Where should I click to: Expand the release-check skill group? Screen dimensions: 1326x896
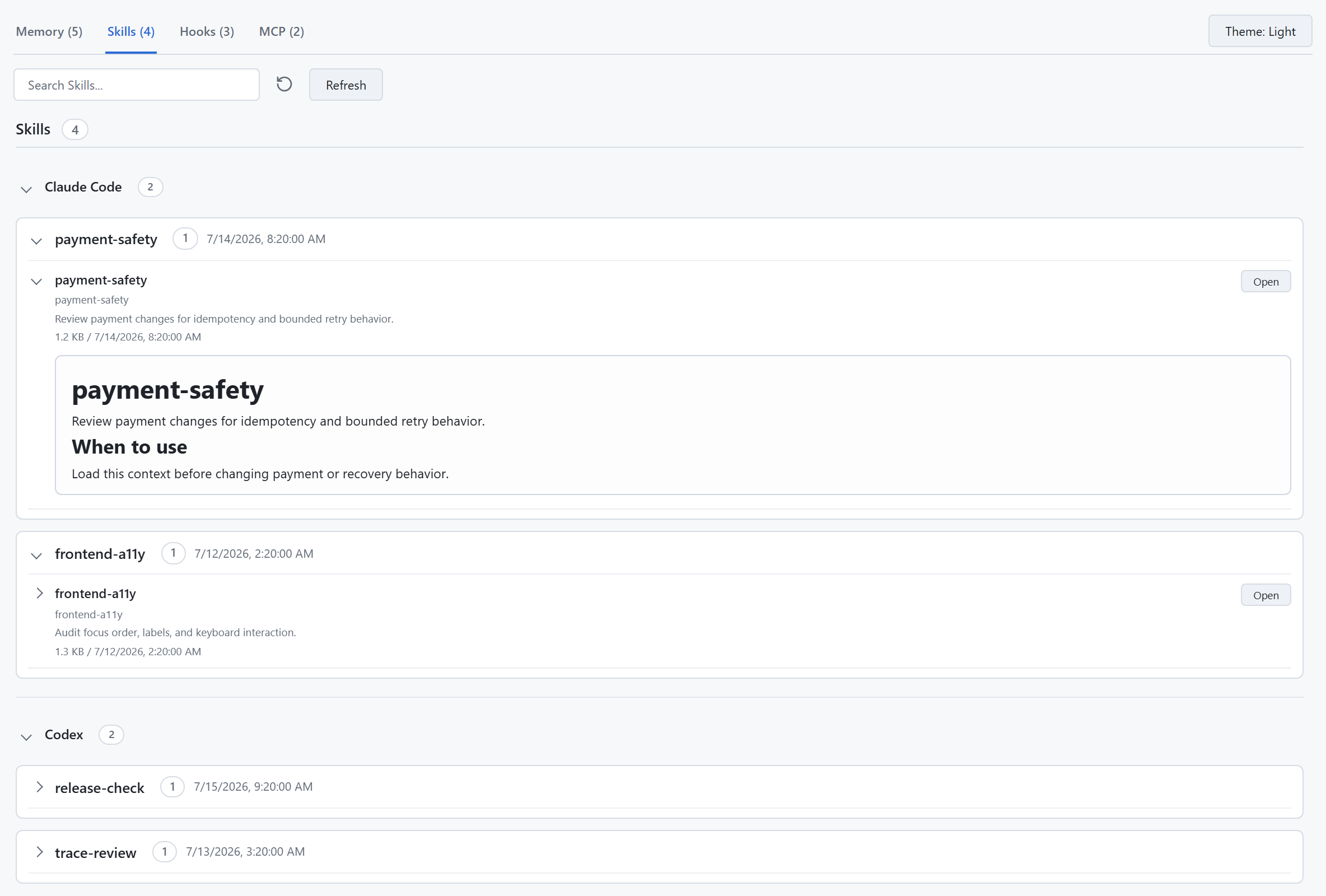coord(39,787)
